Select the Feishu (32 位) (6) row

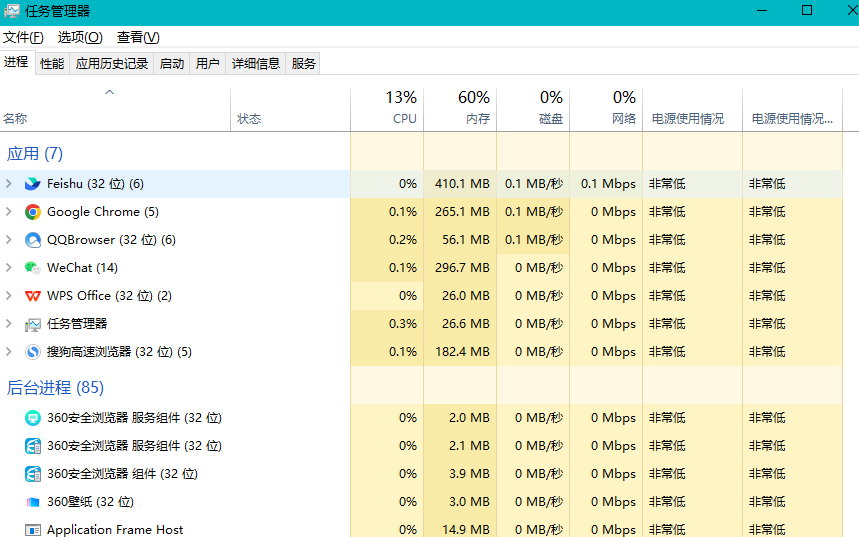pos(421,184)
